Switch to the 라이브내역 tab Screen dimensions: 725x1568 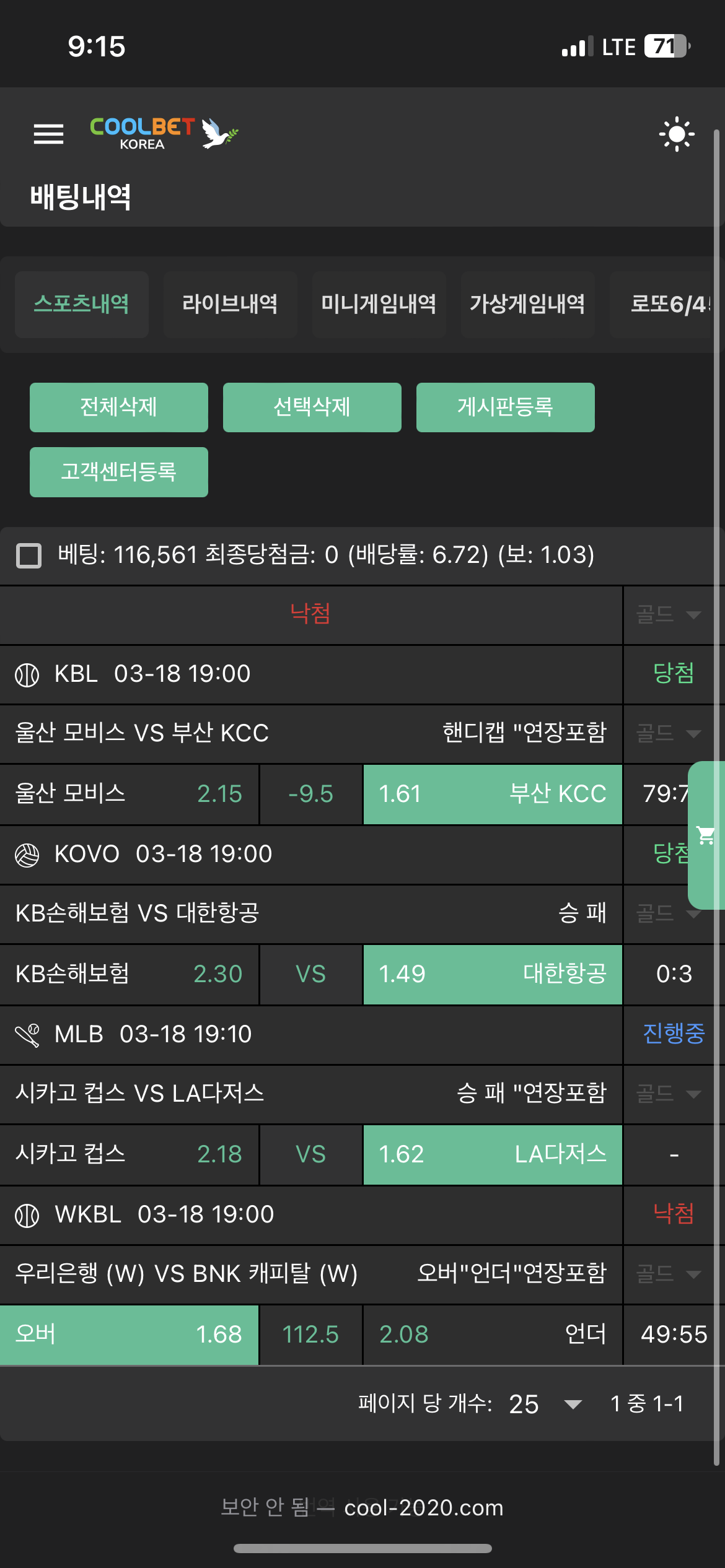coord(230,304)
